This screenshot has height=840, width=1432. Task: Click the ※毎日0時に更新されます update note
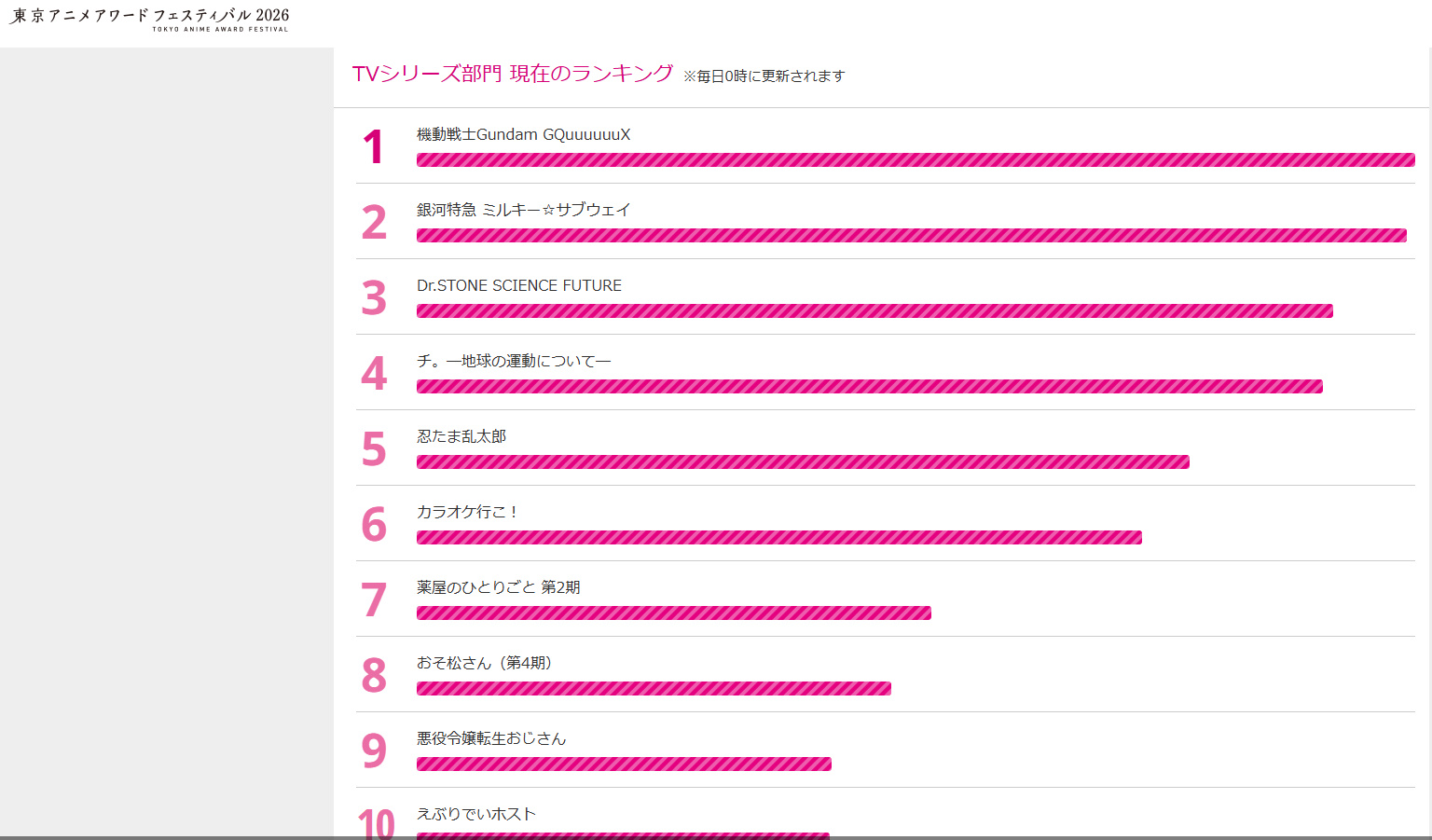[x=764, y=76]
